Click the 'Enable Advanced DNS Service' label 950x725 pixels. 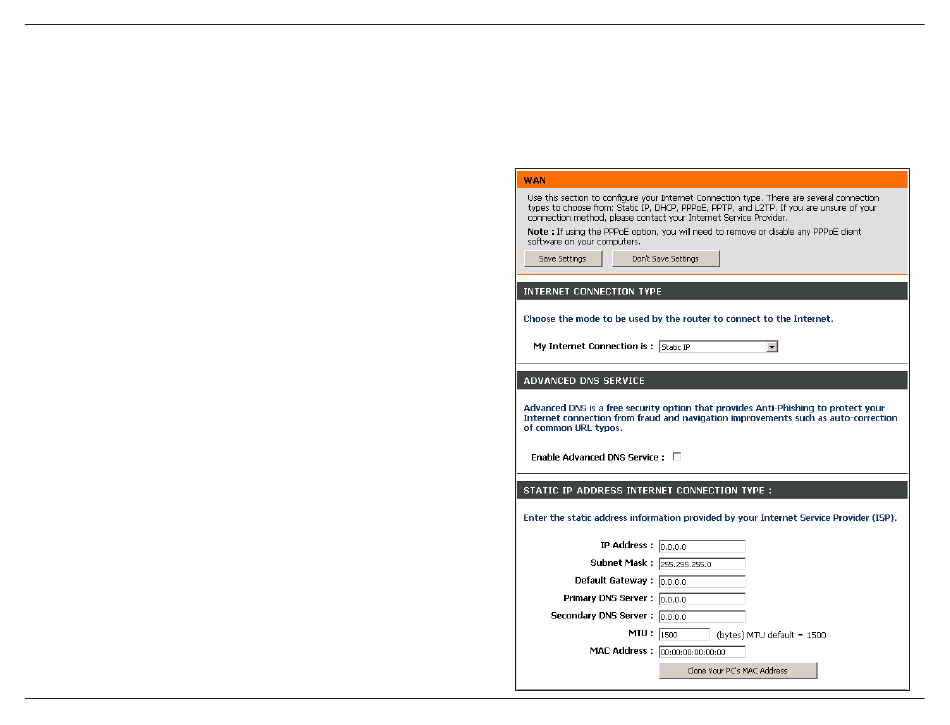coord(597,457)
